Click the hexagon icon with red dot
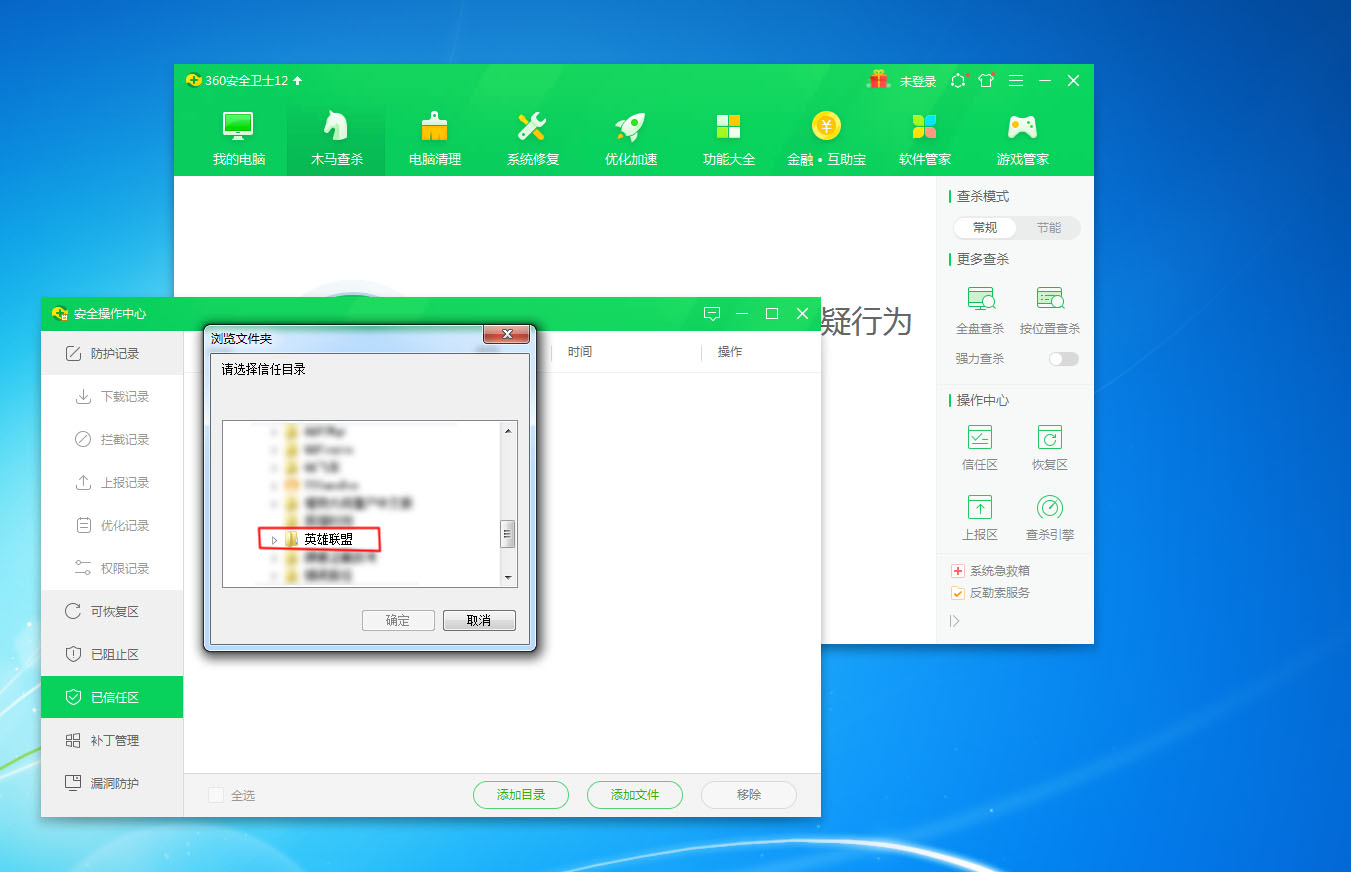This screenshot has width=1351, height=872. pyautogui.click(x=958, y=80)
